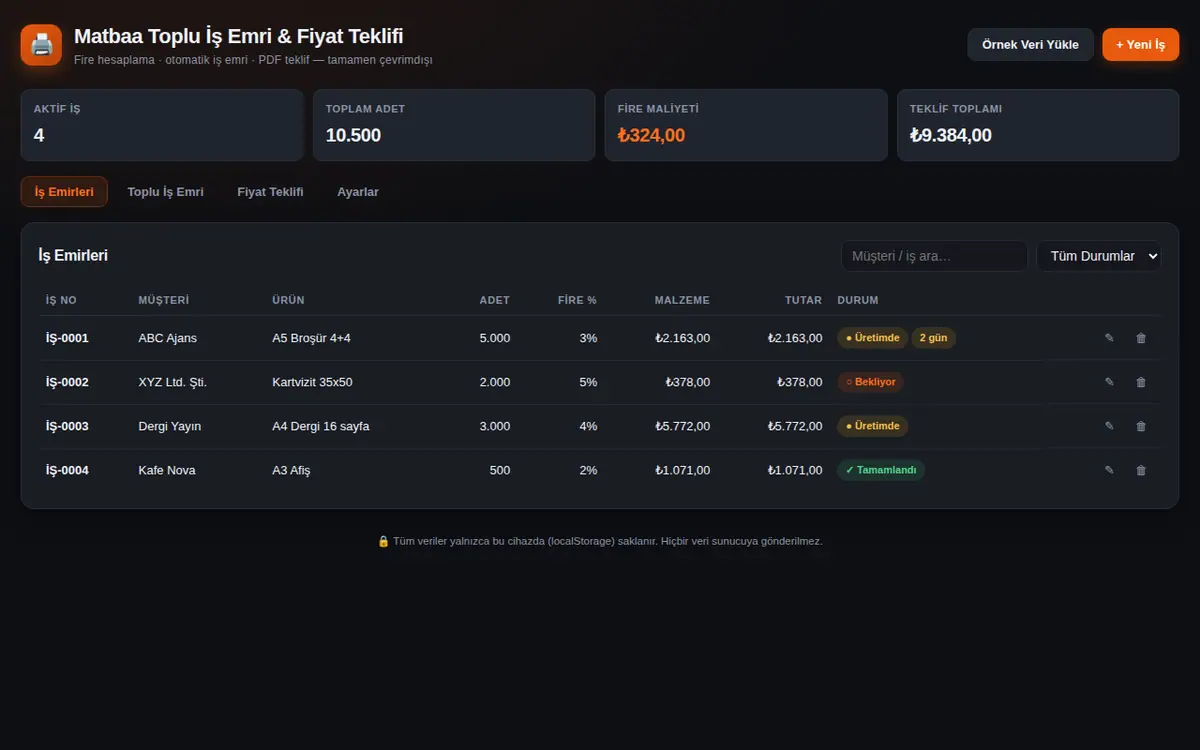Open the Tüm Durumlar status filter dropdown
The height and width of the screenshot is (750, 1200).
[1099, 256]
